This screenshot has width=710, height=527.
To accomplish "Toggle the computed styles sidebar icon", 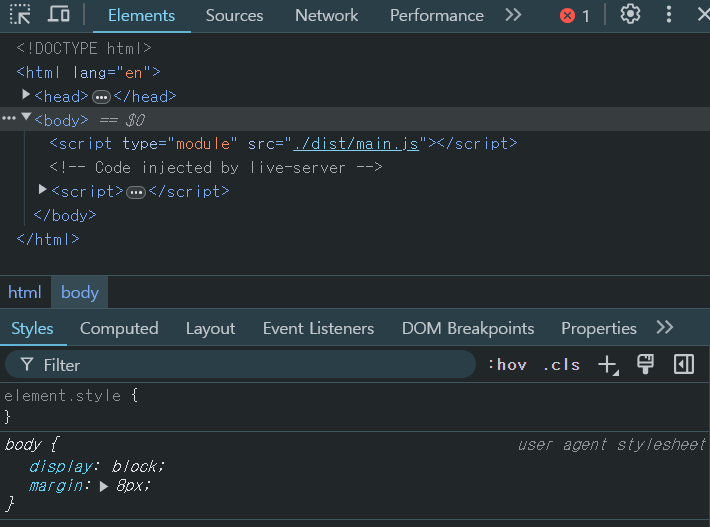I will tap(684, 364).
